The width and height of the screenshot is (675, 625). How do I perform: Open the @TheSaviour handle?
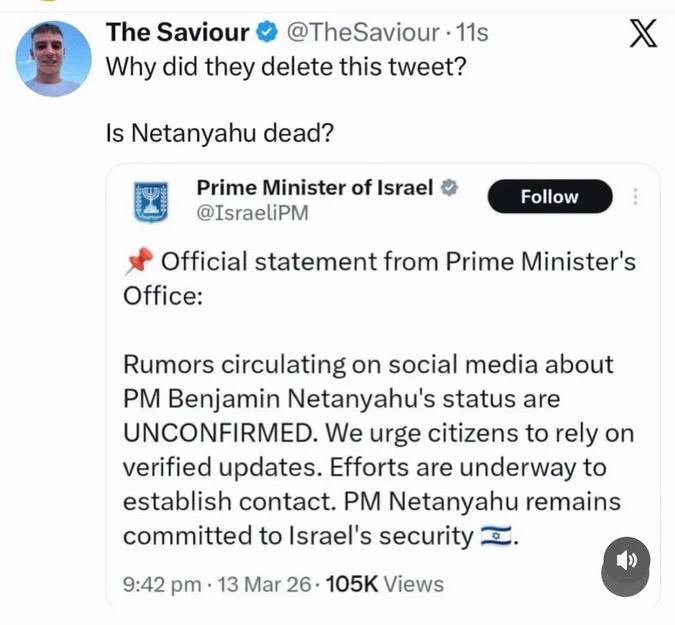(361, 32)
